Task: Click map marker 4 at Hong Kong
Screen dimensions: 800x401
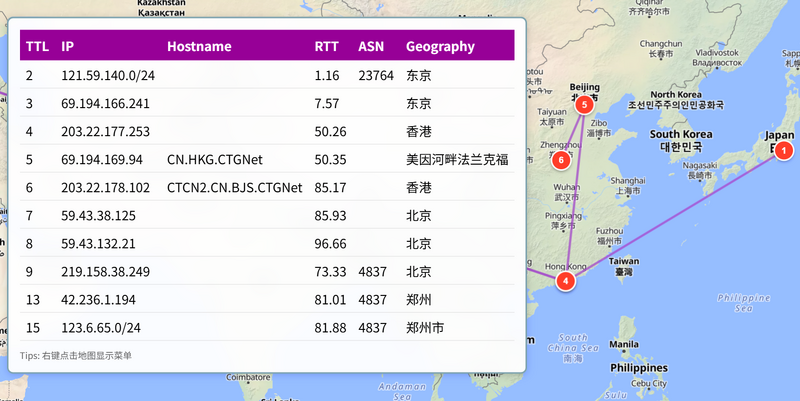Action: point(565,281)
